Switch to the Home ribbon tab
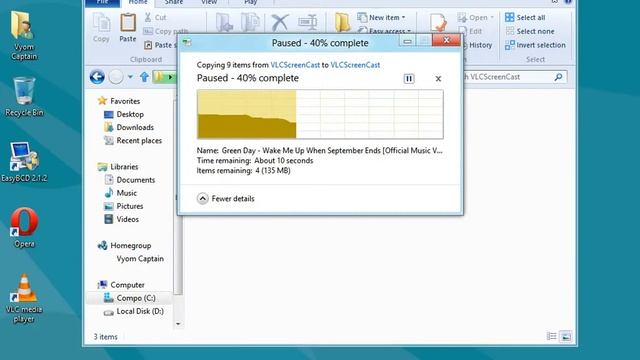 point(138,2)
